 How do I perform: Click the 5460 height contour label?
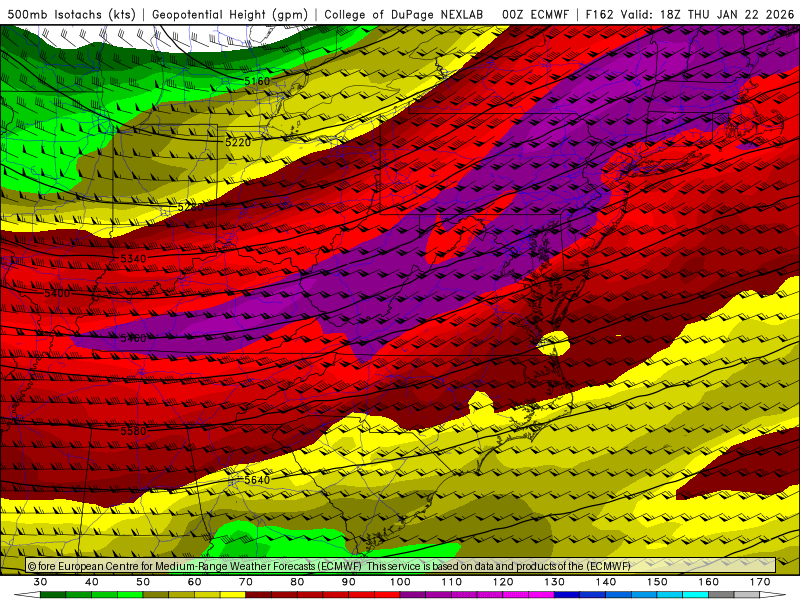133,338
